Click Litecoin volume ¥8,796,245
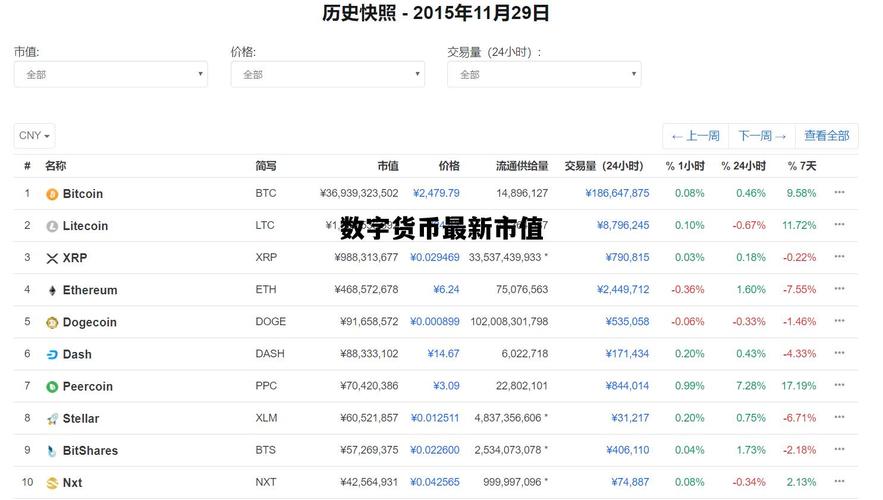The height and width of the screenshot is (500, 883). [x=623, y=225]
